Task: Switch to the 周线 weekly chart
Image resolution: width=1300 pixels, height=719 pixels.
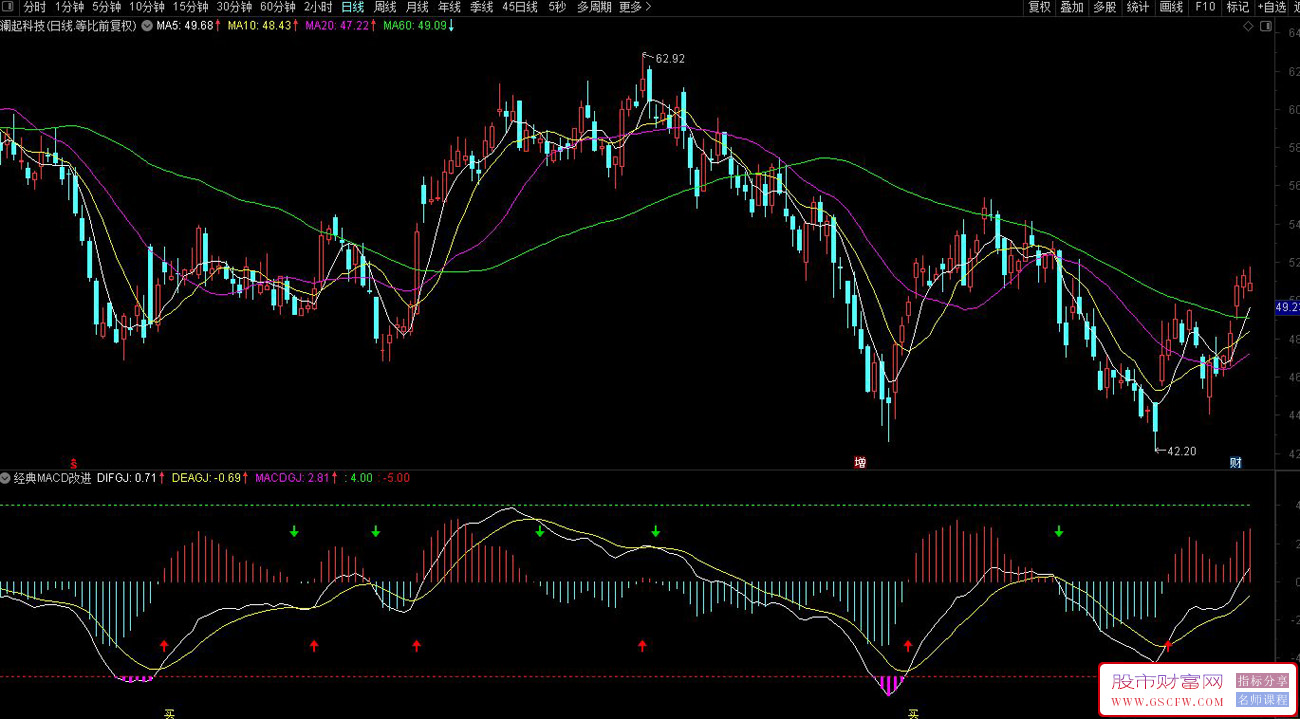Action: pos(385,7)
